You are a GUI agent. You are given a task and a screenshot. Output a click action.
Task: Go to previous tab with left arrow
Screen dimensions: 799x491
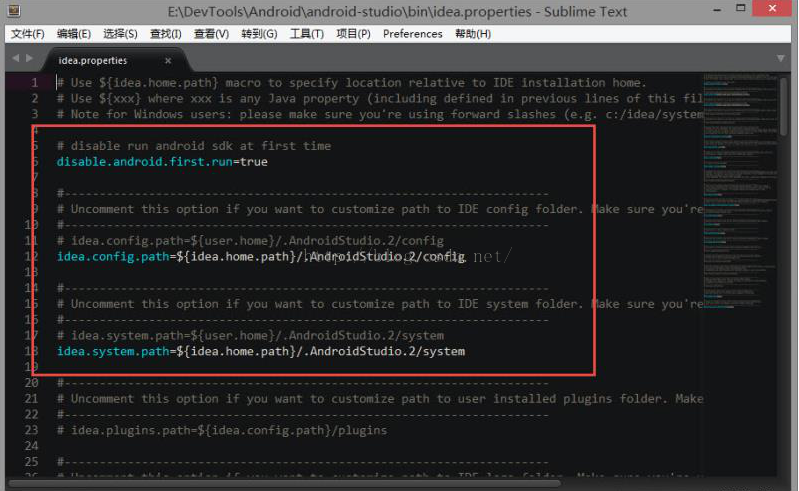pos(16,58)
